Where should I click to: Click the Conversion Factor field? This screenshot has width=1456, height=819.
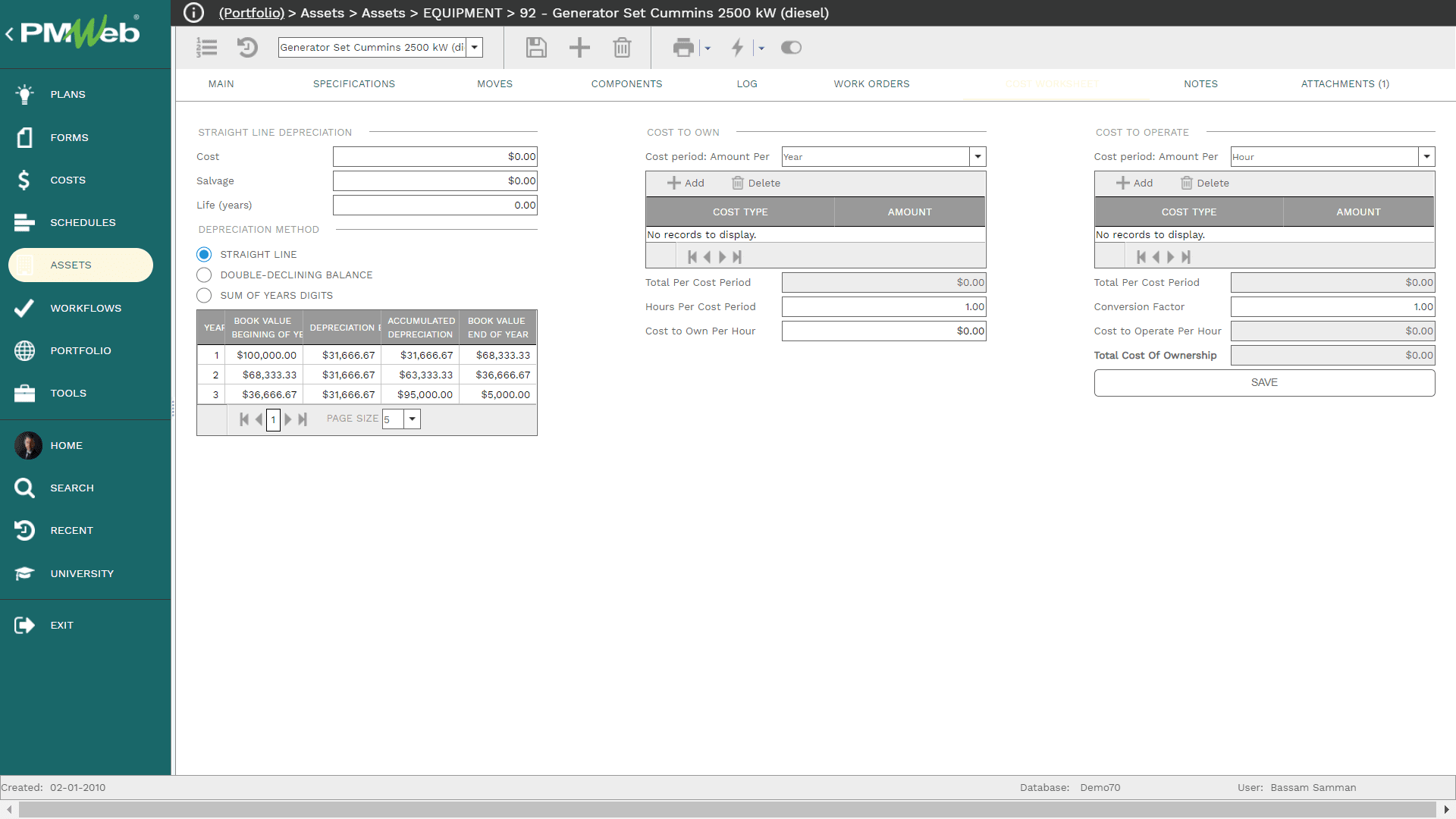tap(1332, 307)
